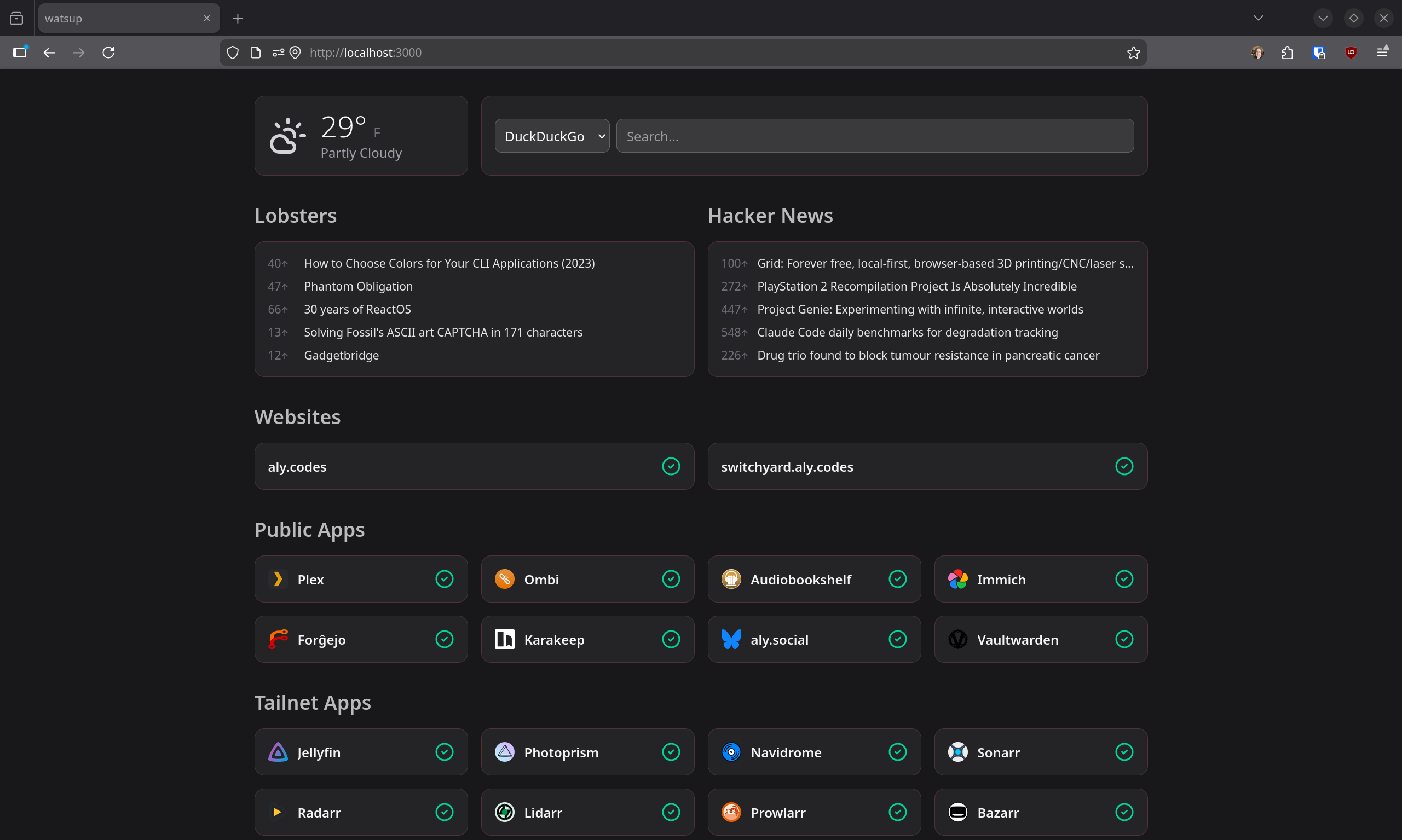Open the Bitwarden extension icon
The width and height of the screenshot is (1402, 840).
pos(1318,53)
